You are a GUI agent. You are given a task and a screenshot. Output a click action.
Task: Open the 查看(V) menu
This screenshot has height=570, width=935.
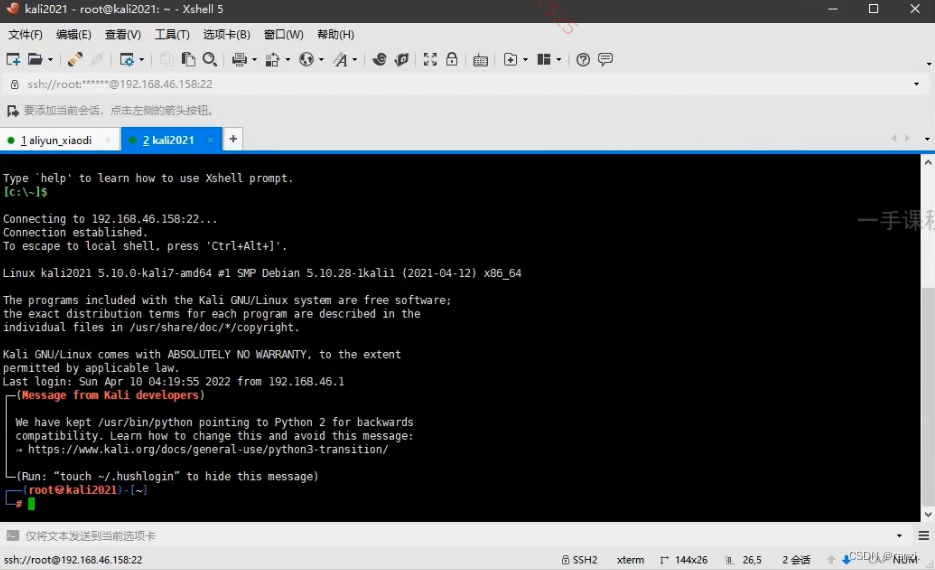[x=123, y=35]
